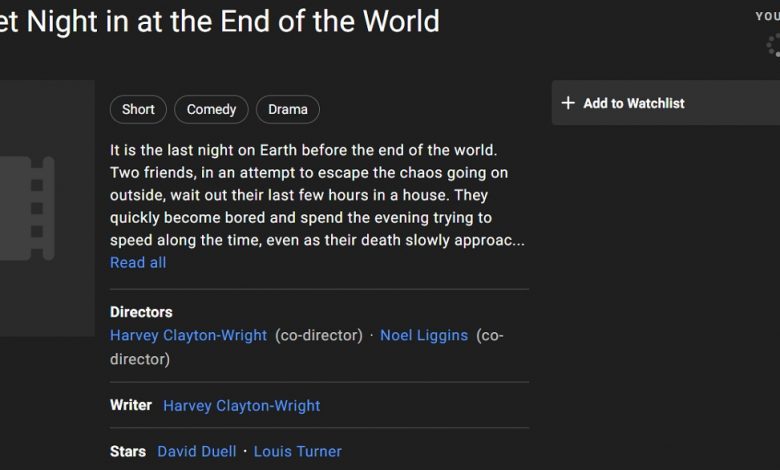The height and width of the screenshot is (470, 780).
Task: Click the Writer section label
Action: click(x=131, y=405)
